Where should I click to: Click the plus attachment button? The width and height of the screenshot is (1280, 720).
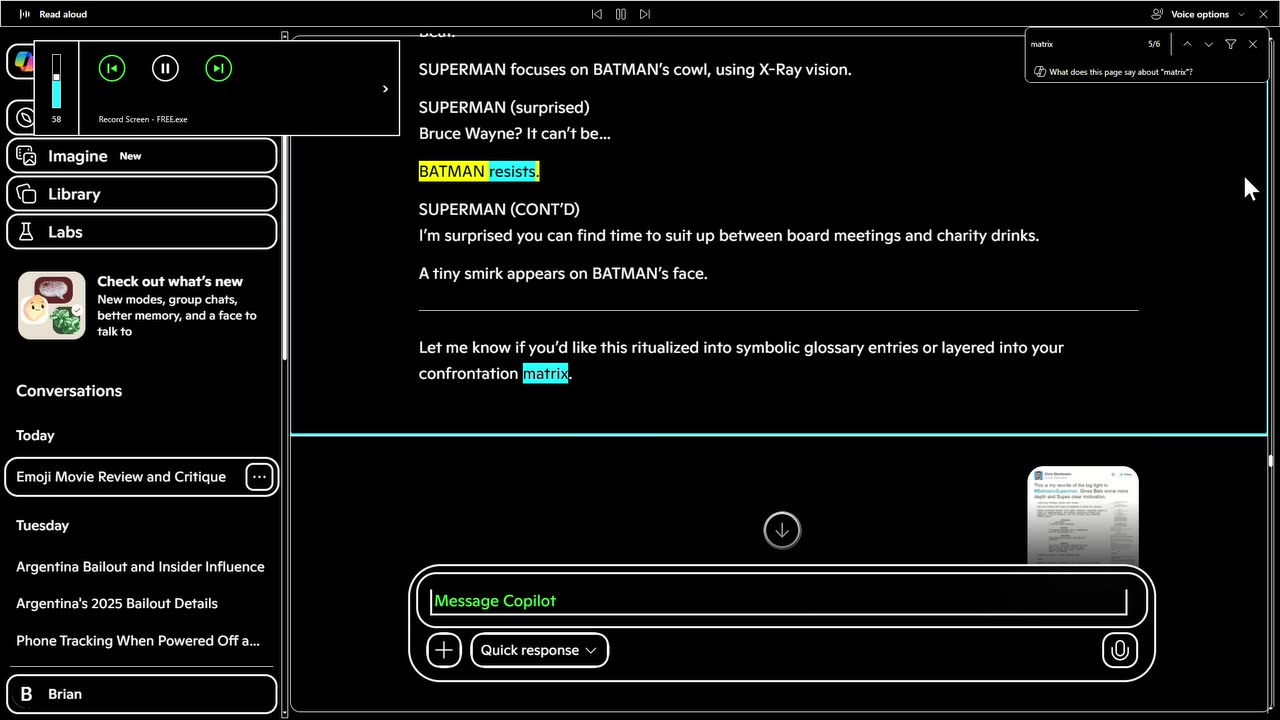coord(444,650)
